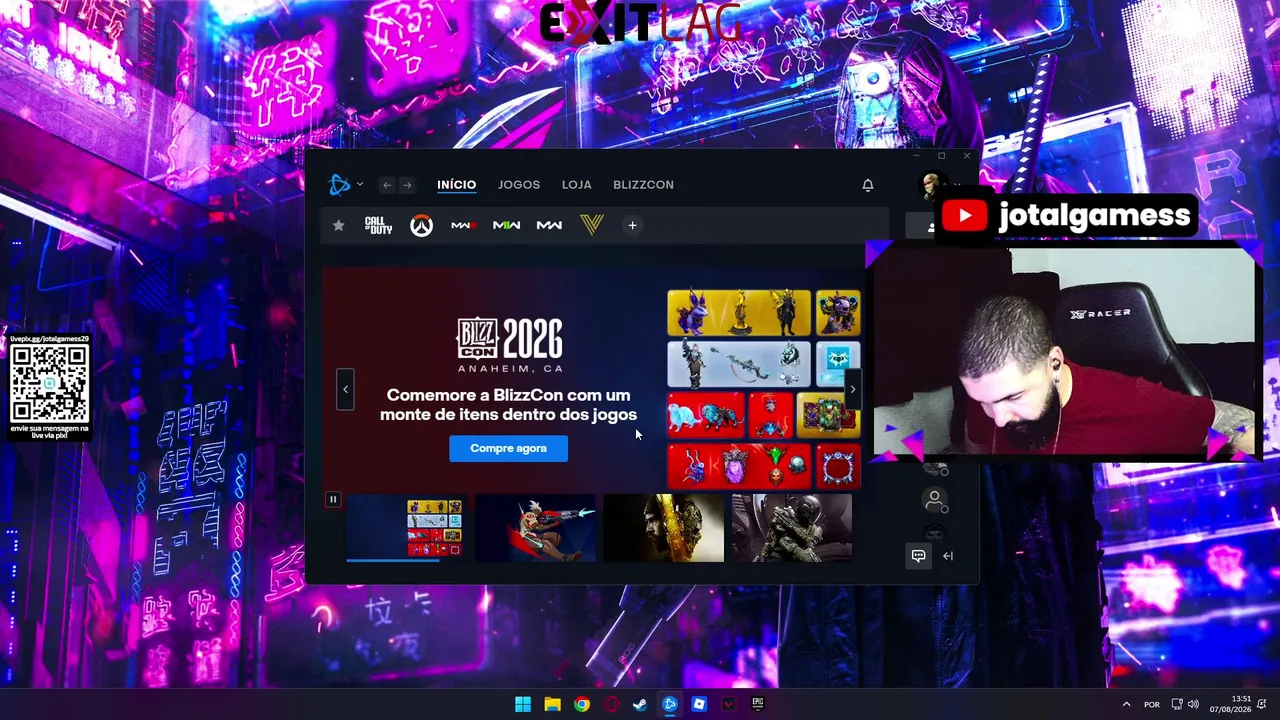The image size is (1280, 720).
Task: Open the favorites star in game bar
Action: point(338,225)
